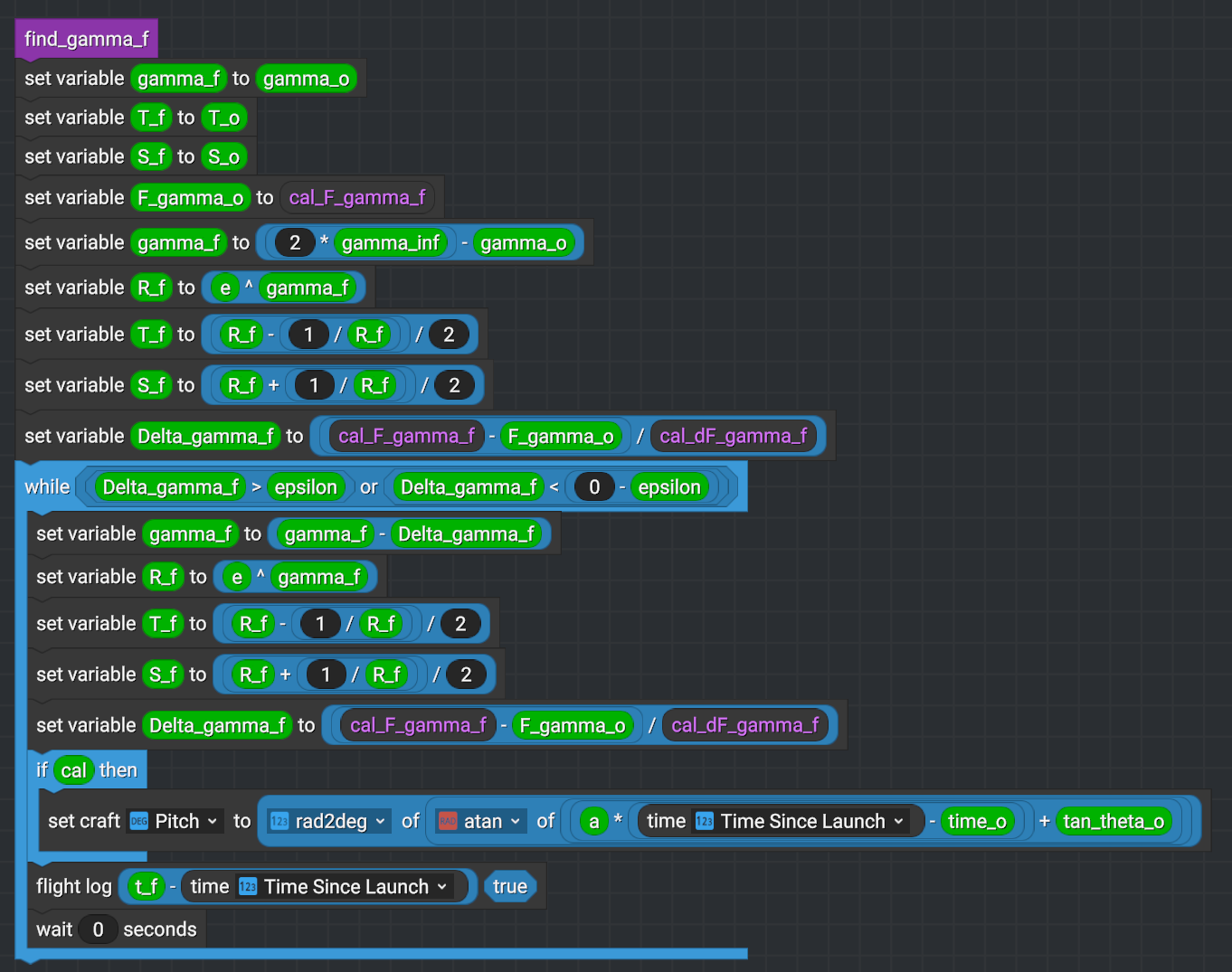1232x972 pixels.
Task: Click the S_o variable pill
Action: pos(224,156)
